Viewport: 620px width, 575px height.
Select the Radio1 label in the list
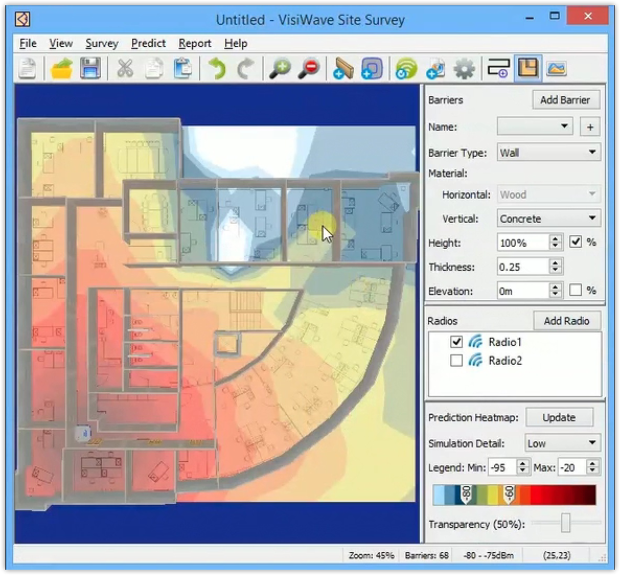coord(505,342)
